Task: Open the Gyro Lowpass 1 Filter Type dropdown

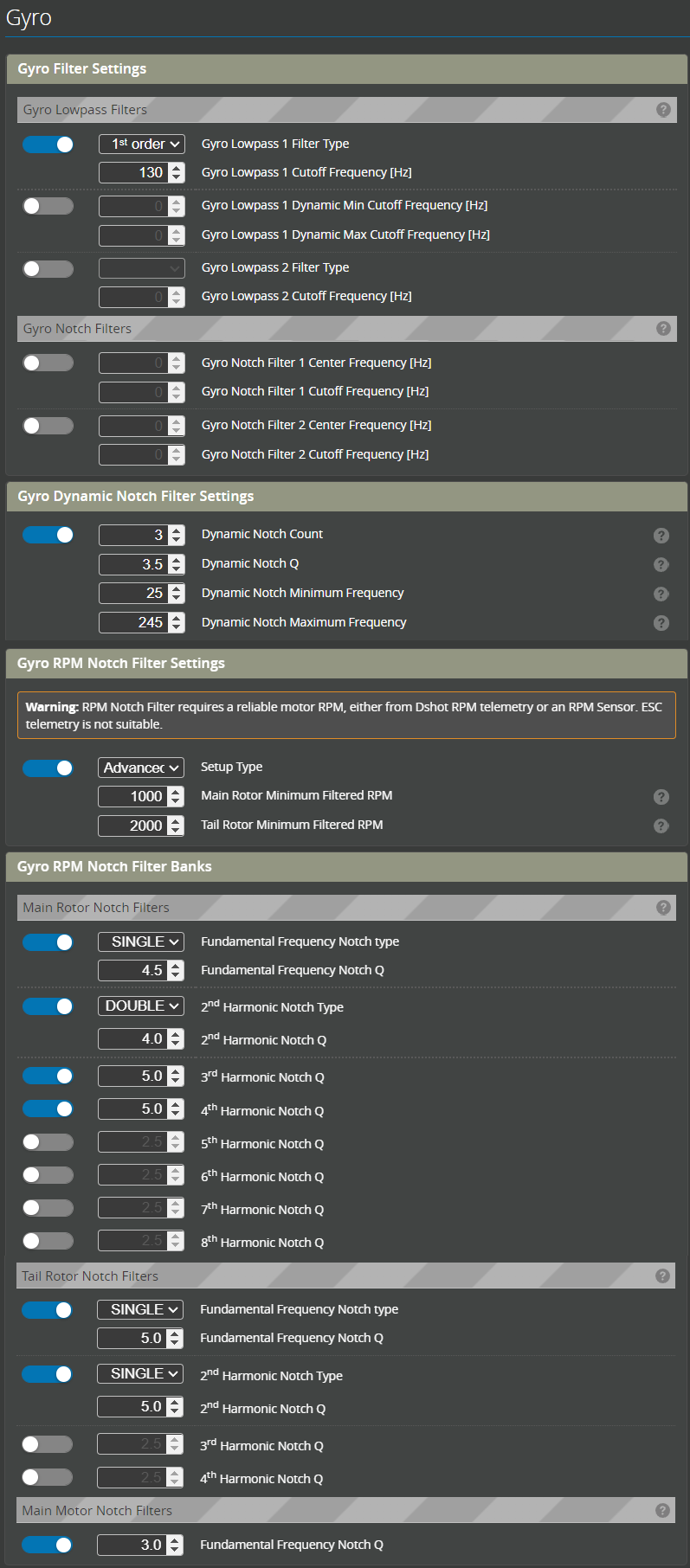Action: pyautogui.click(x=141, y=144)
